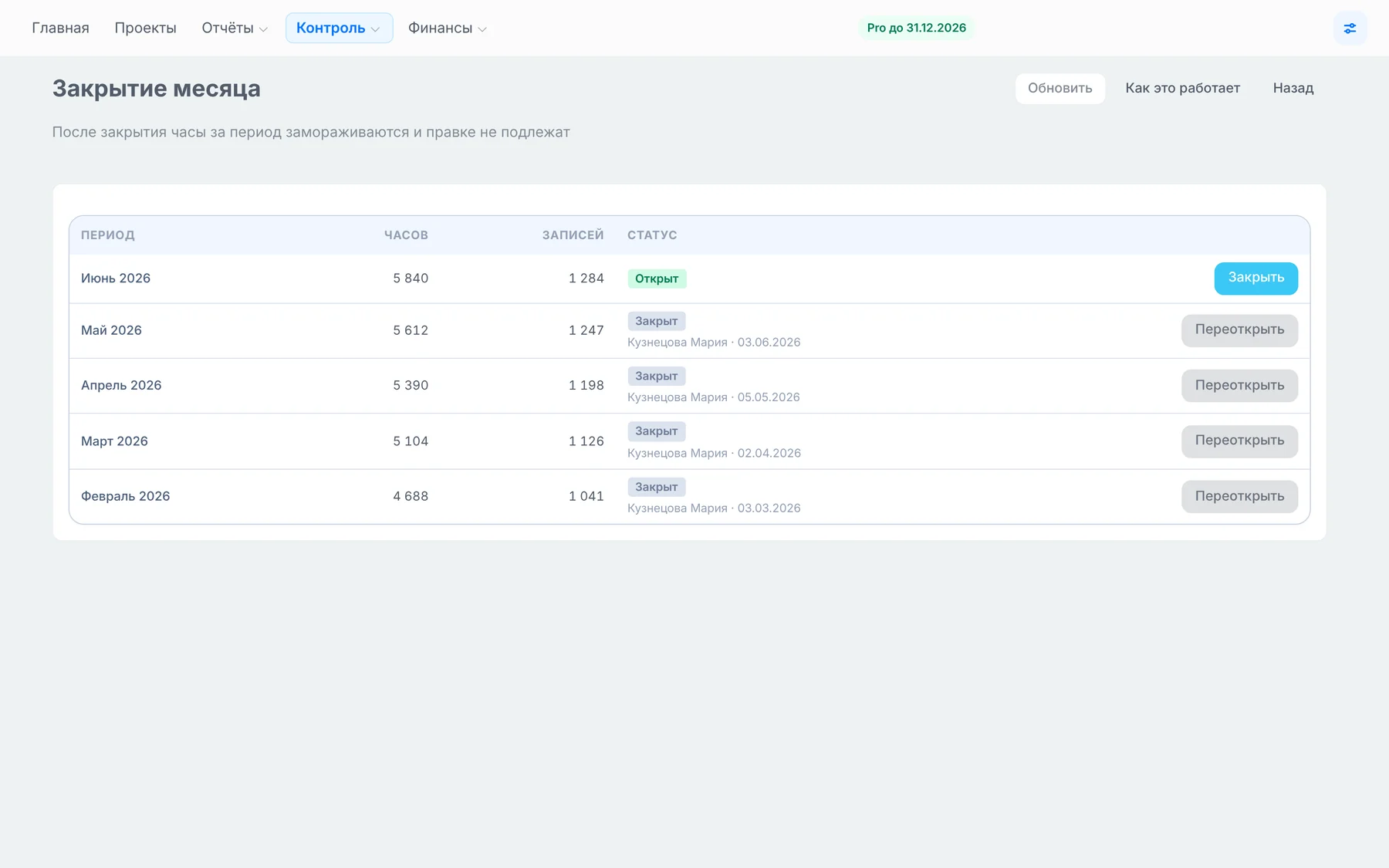Click the Закрытие месяца heading
This screenshot has height=868, width=1389.
pos(157,89)
